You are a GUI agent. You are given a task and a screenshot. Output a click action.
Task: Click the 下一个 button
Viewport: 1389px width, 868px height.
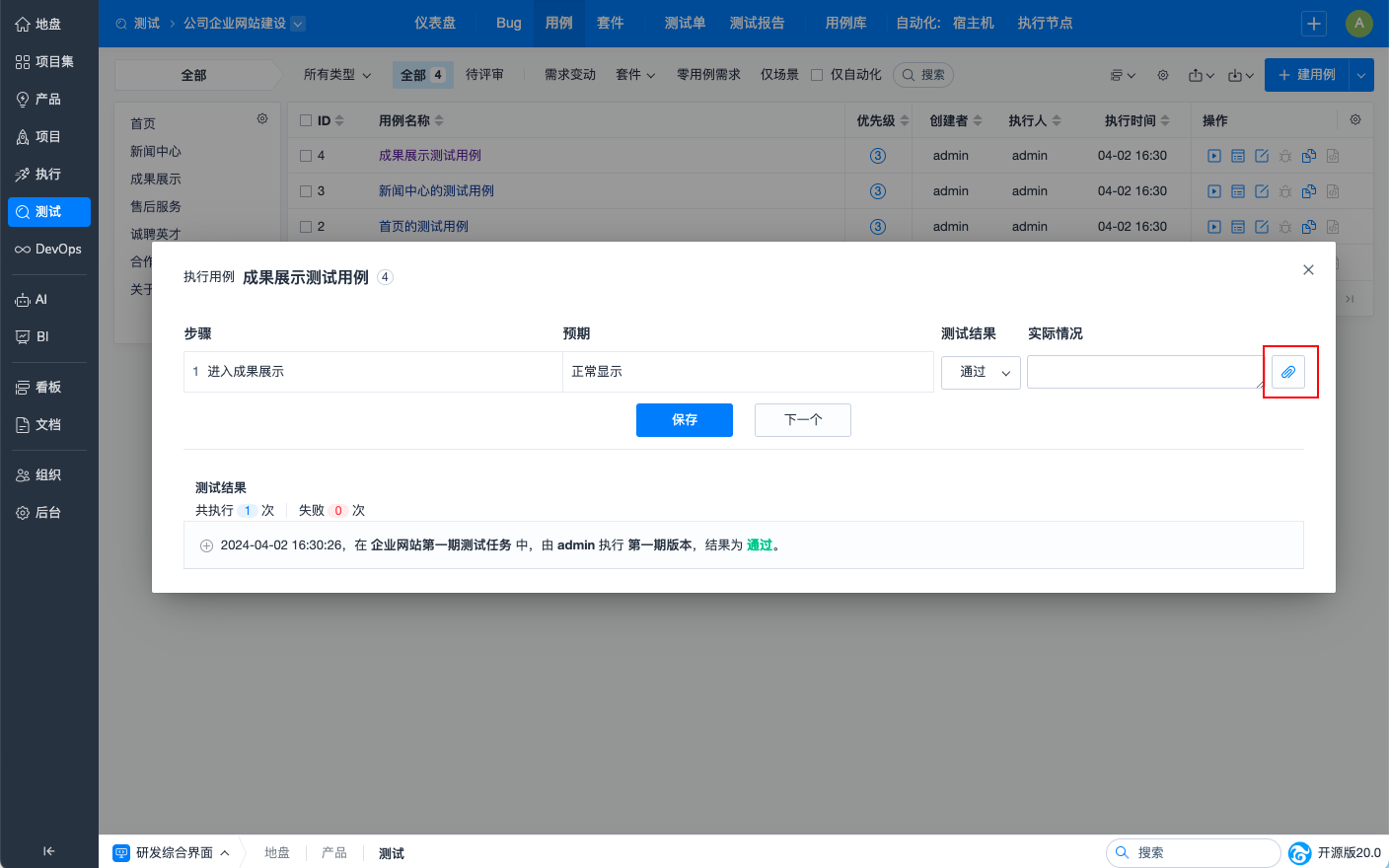(802, 420)
